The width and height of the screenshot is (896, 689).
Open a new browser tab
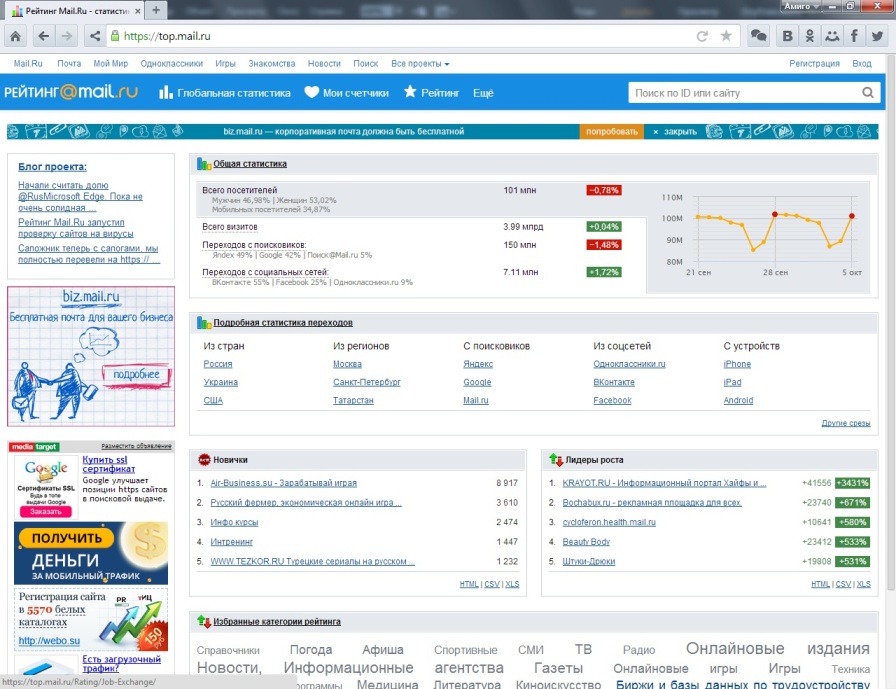click(156, 9)
